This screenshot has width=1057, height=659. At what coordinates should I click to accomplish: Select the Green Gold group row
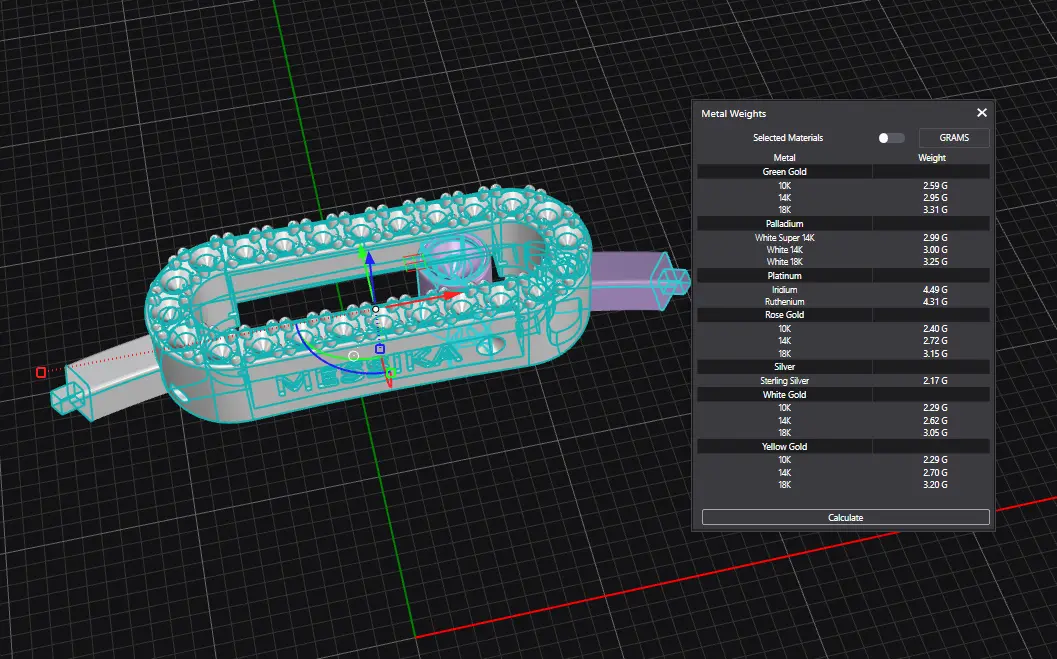click(x=785, y=172)
